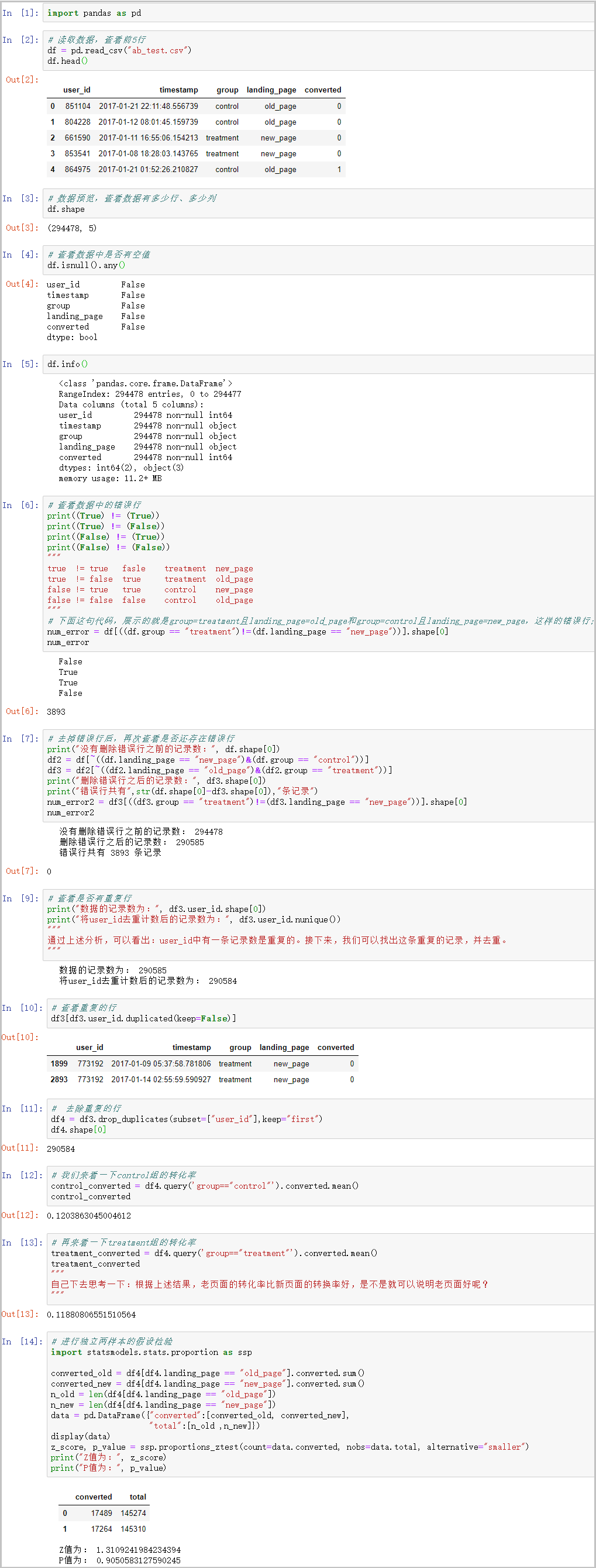
Task: Click total value 145310 in result table
Action: coord(133,1529)
